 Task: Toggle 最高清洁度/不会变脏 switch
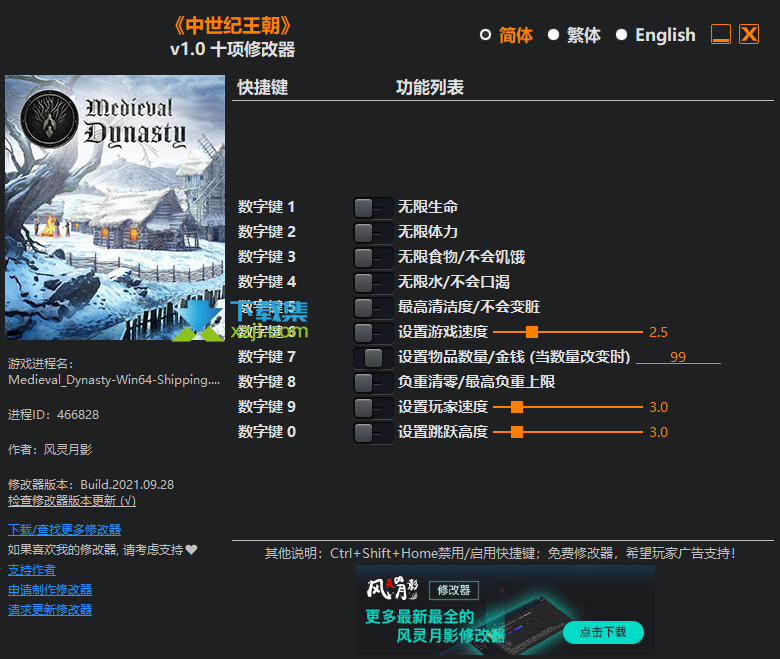click(x=373, y=307)
